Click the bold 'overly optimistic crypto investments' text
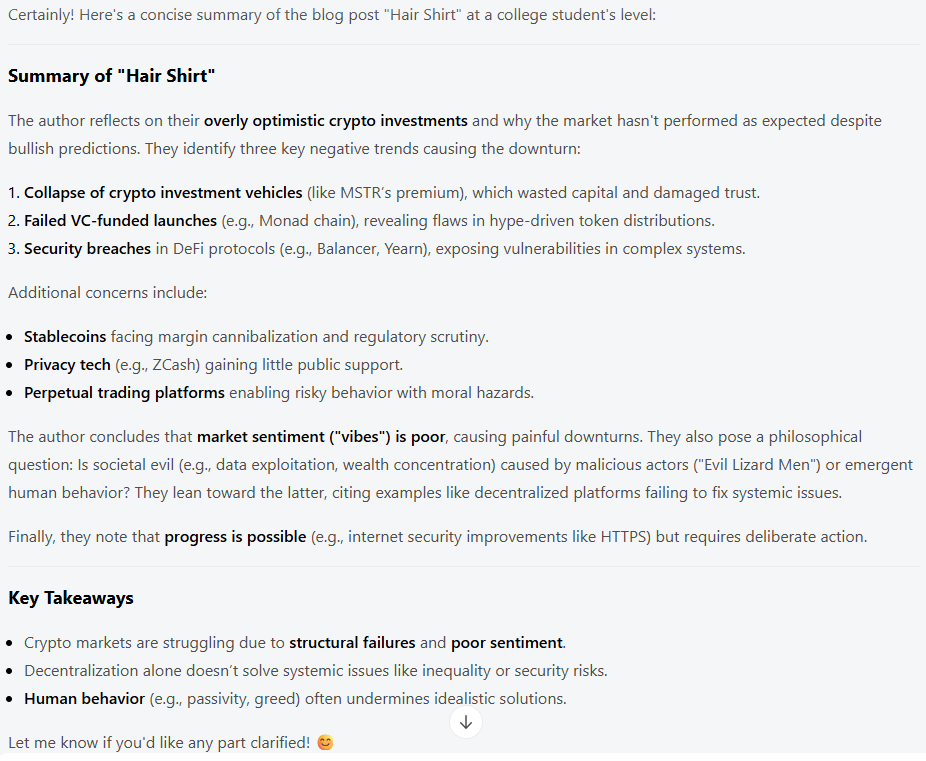This screenshot has width=926, height=761. tap(335, 121)
